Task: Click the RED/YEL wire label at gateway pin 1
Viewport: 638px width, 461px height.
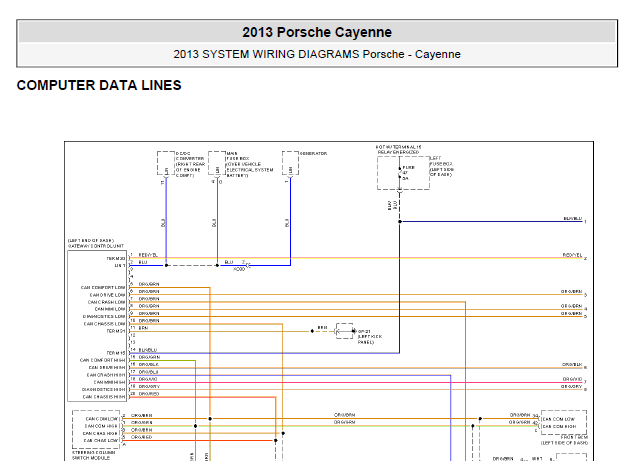Action: pyautogui.click(x=148, y=255)
